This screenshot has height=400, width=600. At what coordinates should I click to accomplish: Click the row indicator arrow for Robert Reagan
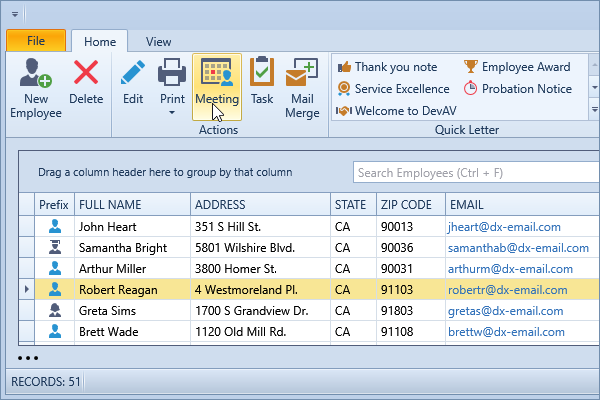[x=26, y=289]
